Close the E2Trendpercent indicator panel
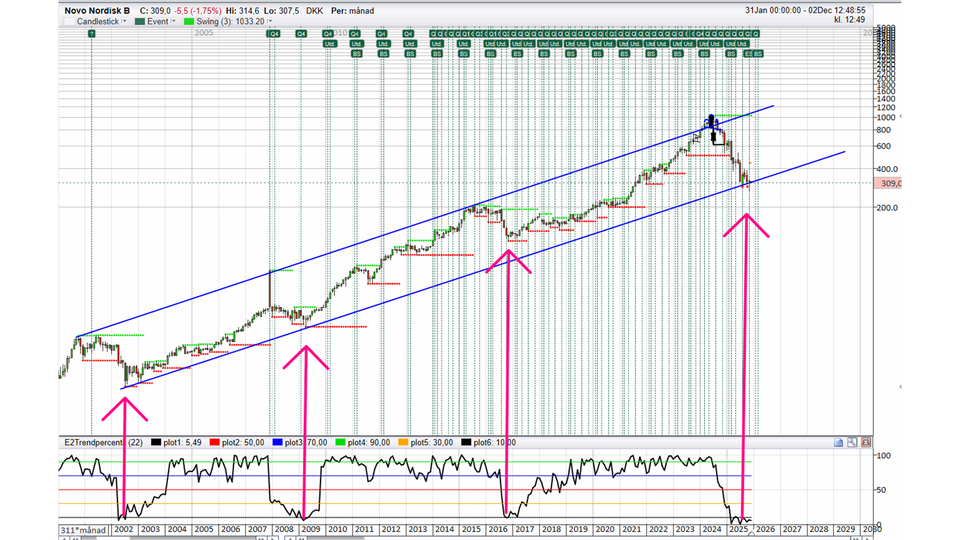This screenshot has width=960, height=540. click(x=867, y=442)
